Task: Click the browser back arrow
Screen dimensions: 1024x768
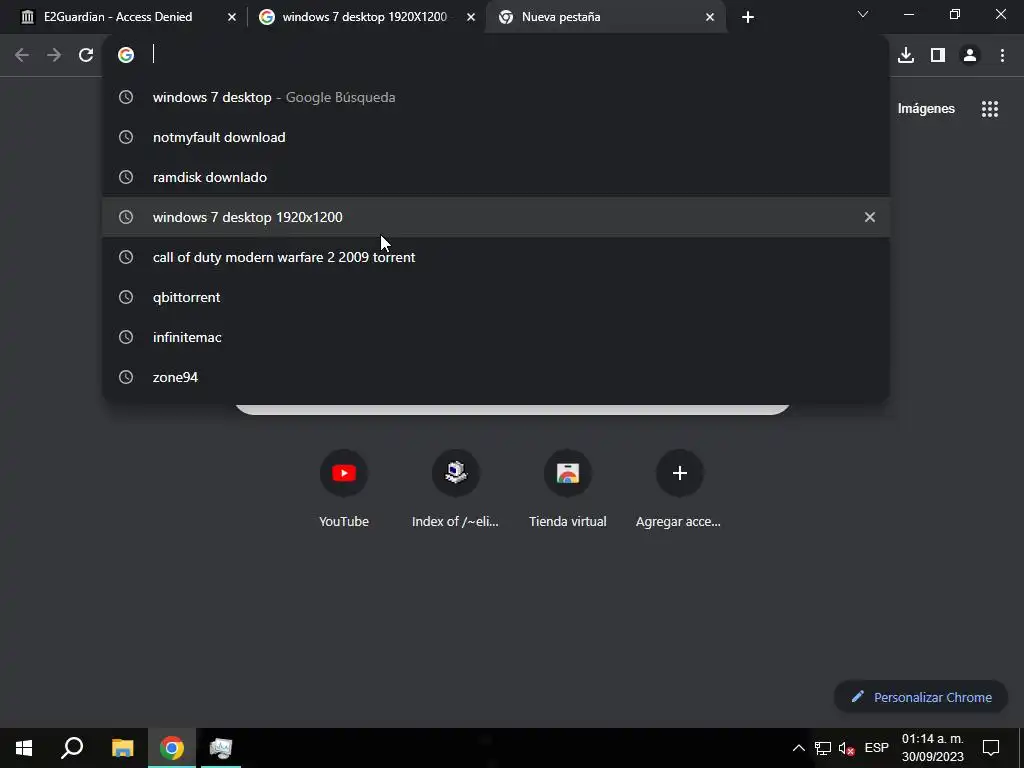Action: coord(22,55)
